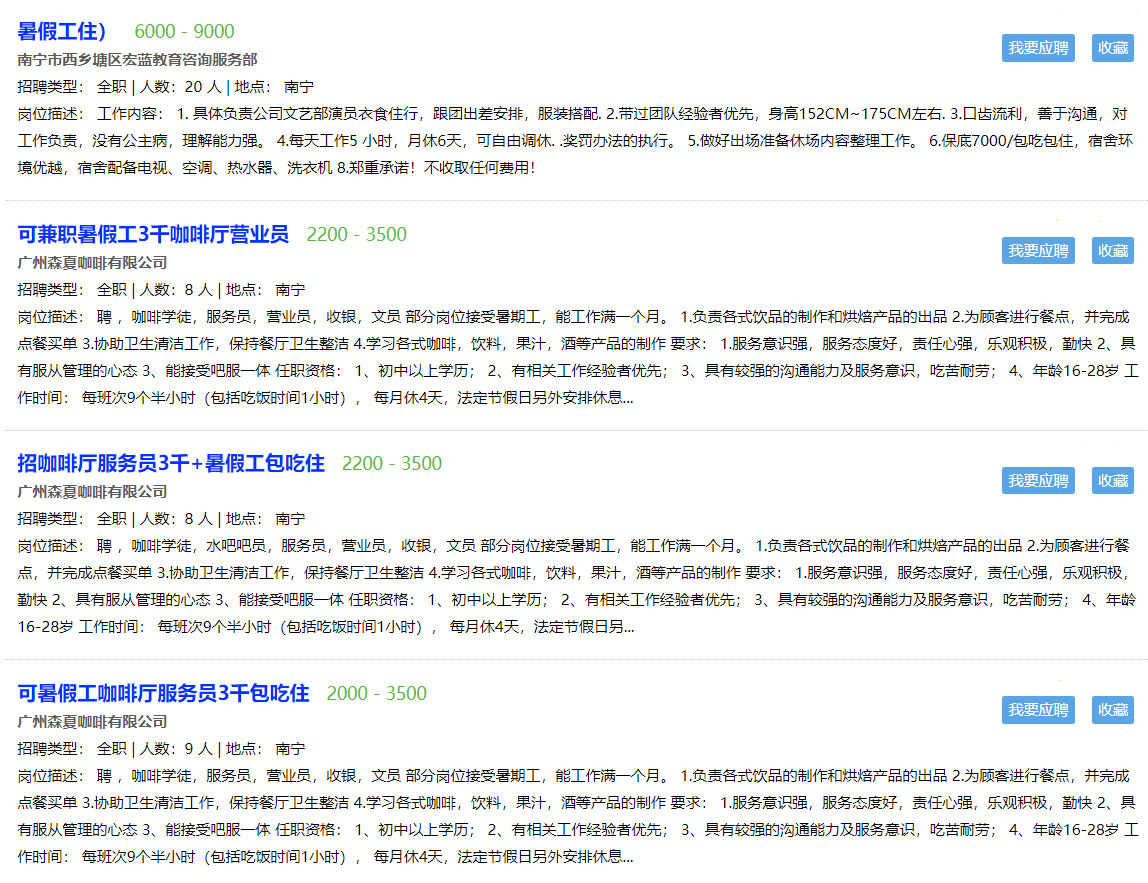Open job title 可兼职暑假工3千咖啡厅营业员
1148x883 pixels.
tap(153, 234)
